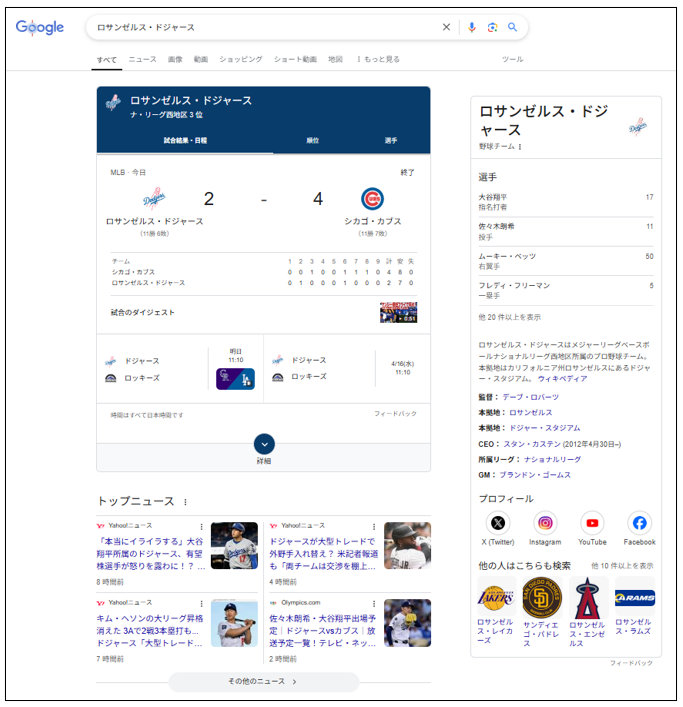
Task: Open the ナショナルリーグ link
Action: tap(552, 459)
